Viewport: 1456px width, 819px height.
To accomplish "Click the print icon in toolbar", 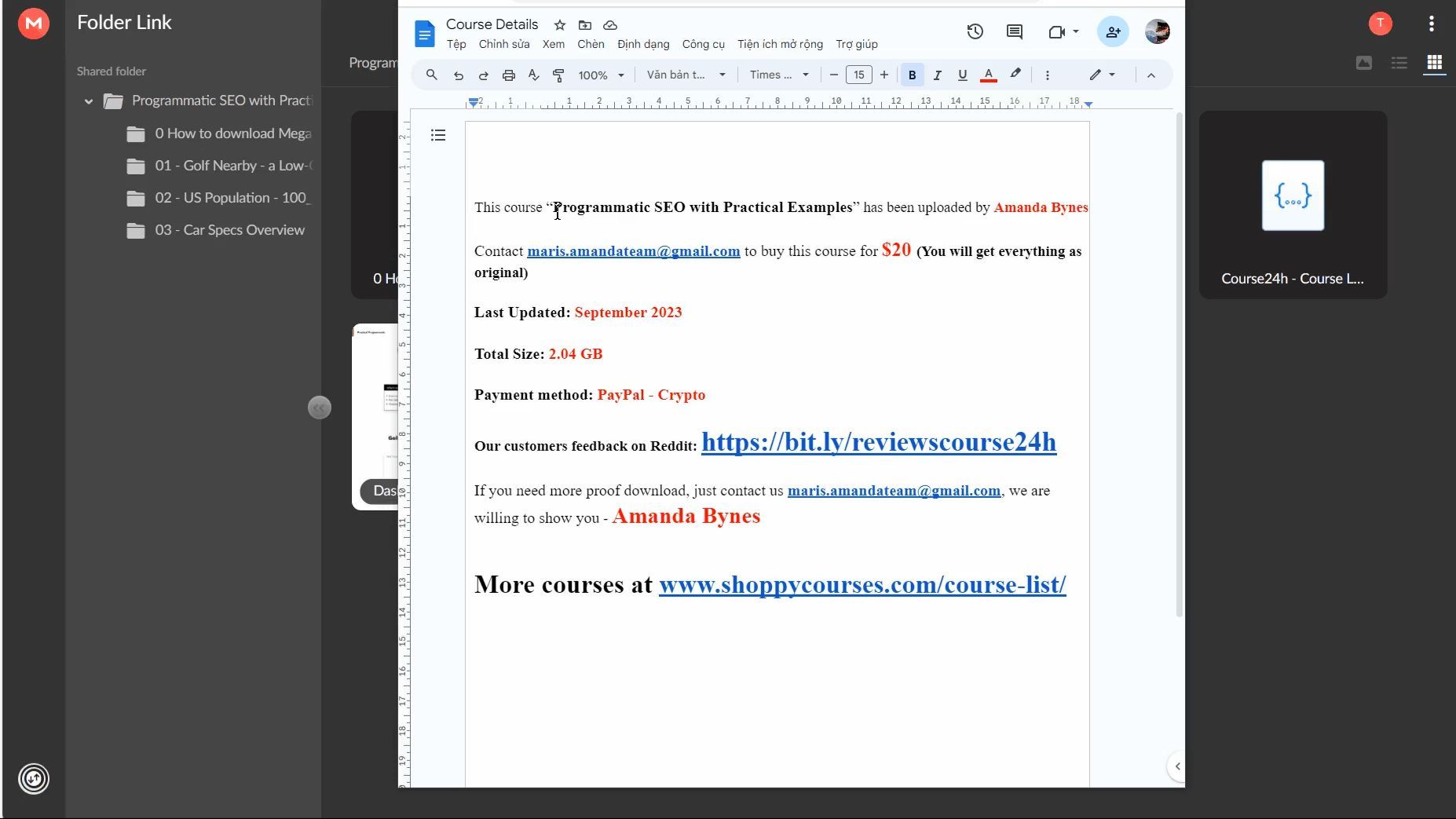I will click(x=508, y=75).
